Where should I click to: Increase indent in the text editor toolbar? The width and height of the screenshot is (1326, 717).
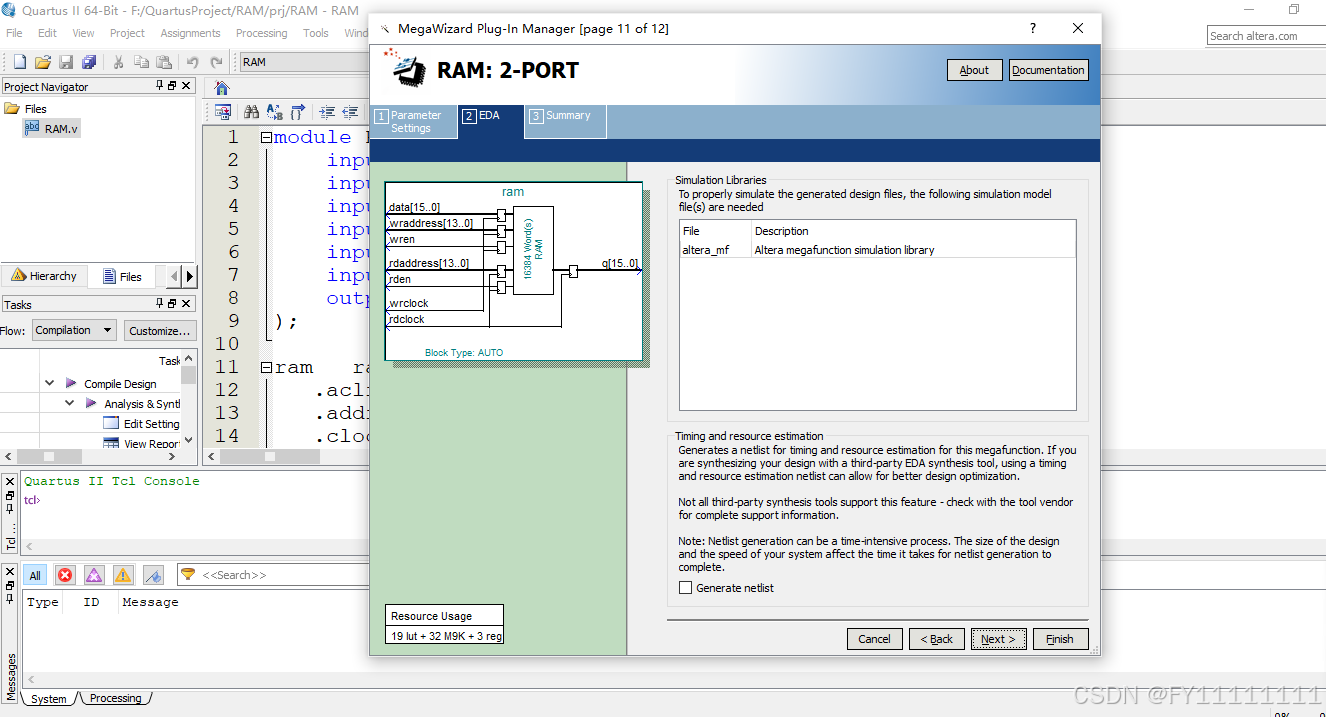[326, 112]
